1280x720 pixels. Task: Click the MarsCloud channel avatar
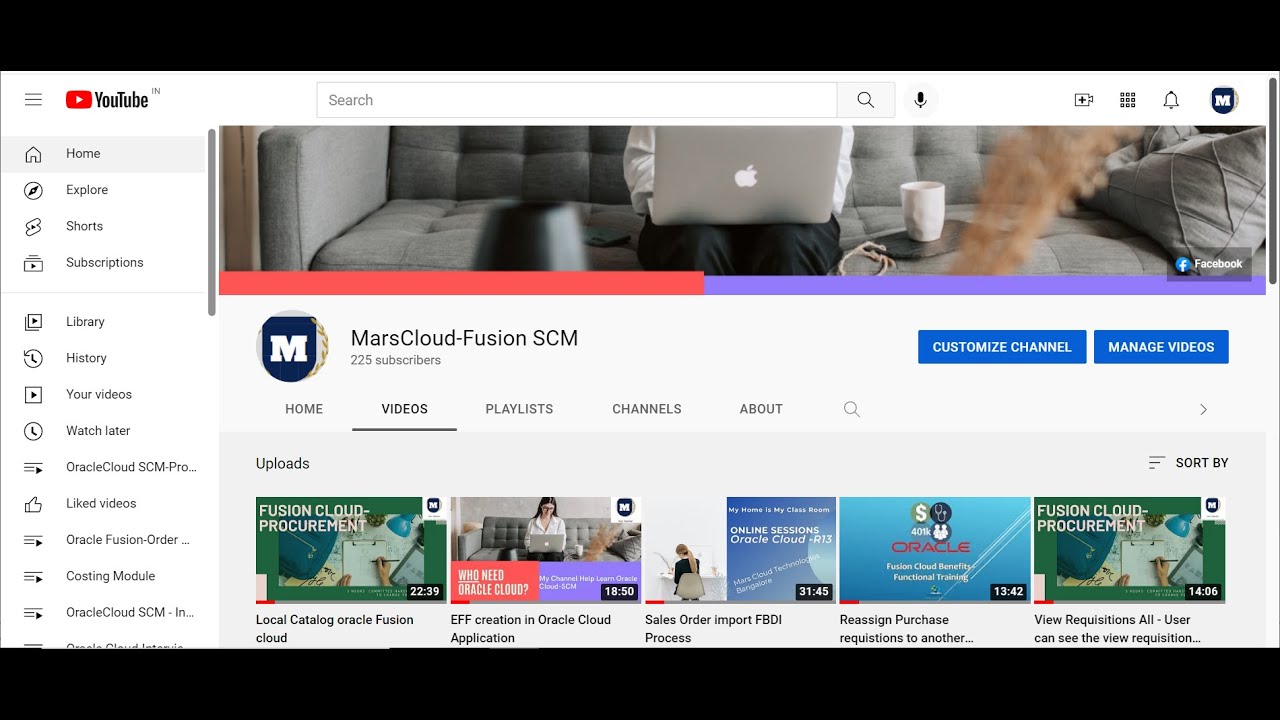tap(293, 346)
